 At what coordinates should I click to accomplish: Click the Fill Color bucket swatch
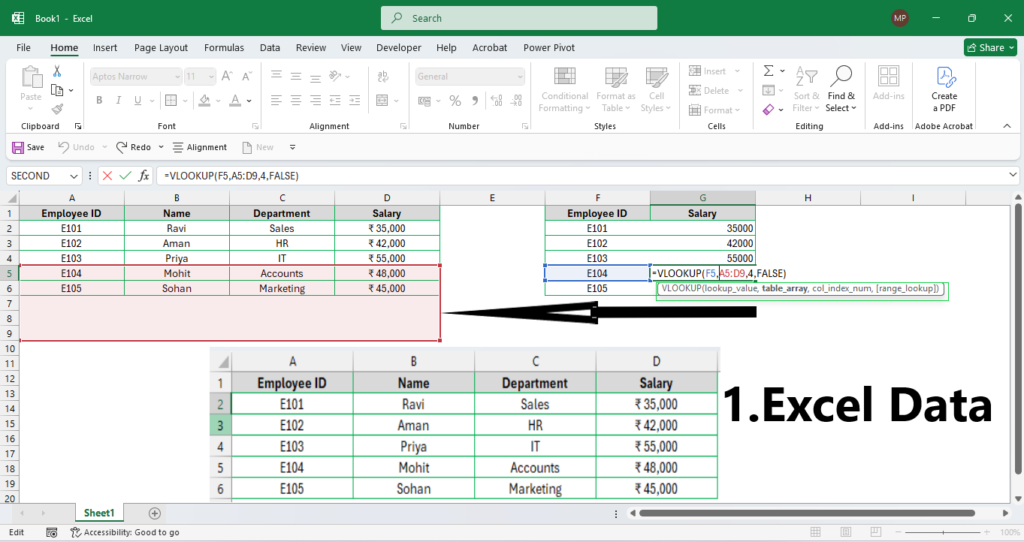coord(204,100)
